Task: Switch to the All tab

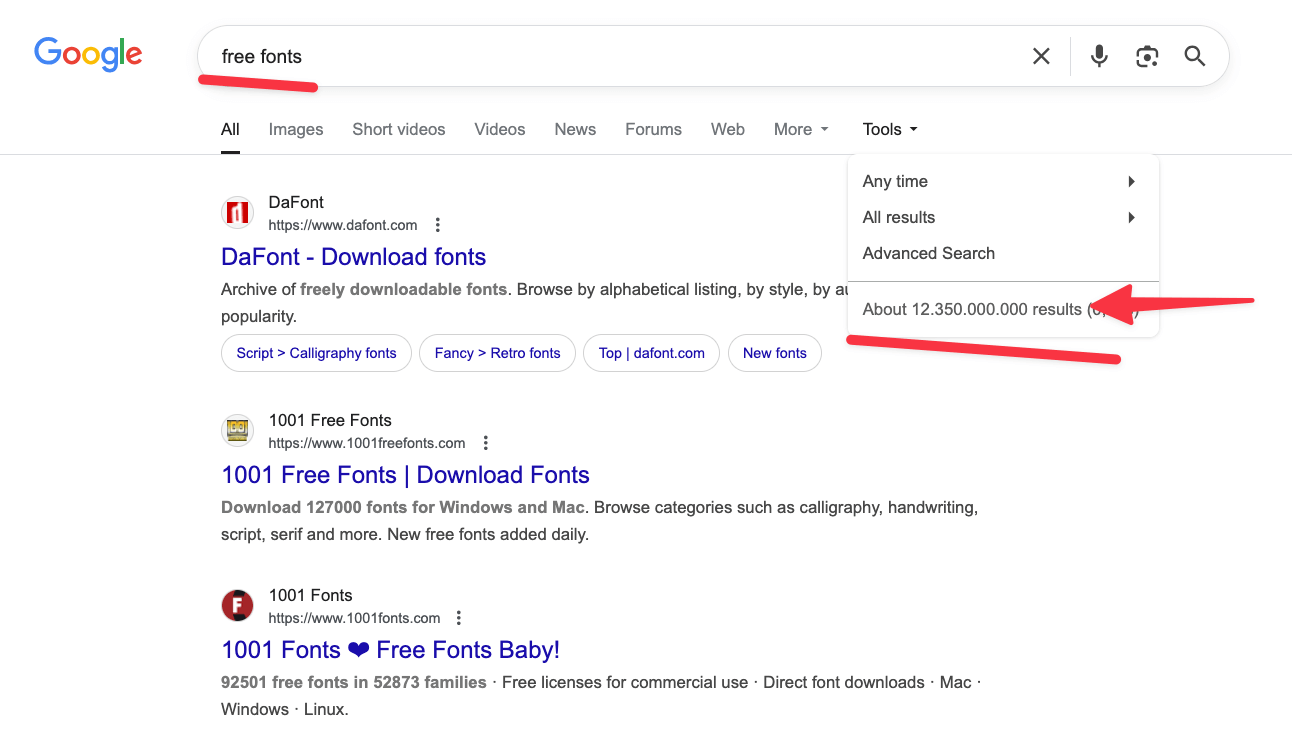Action: pos(230,129)
